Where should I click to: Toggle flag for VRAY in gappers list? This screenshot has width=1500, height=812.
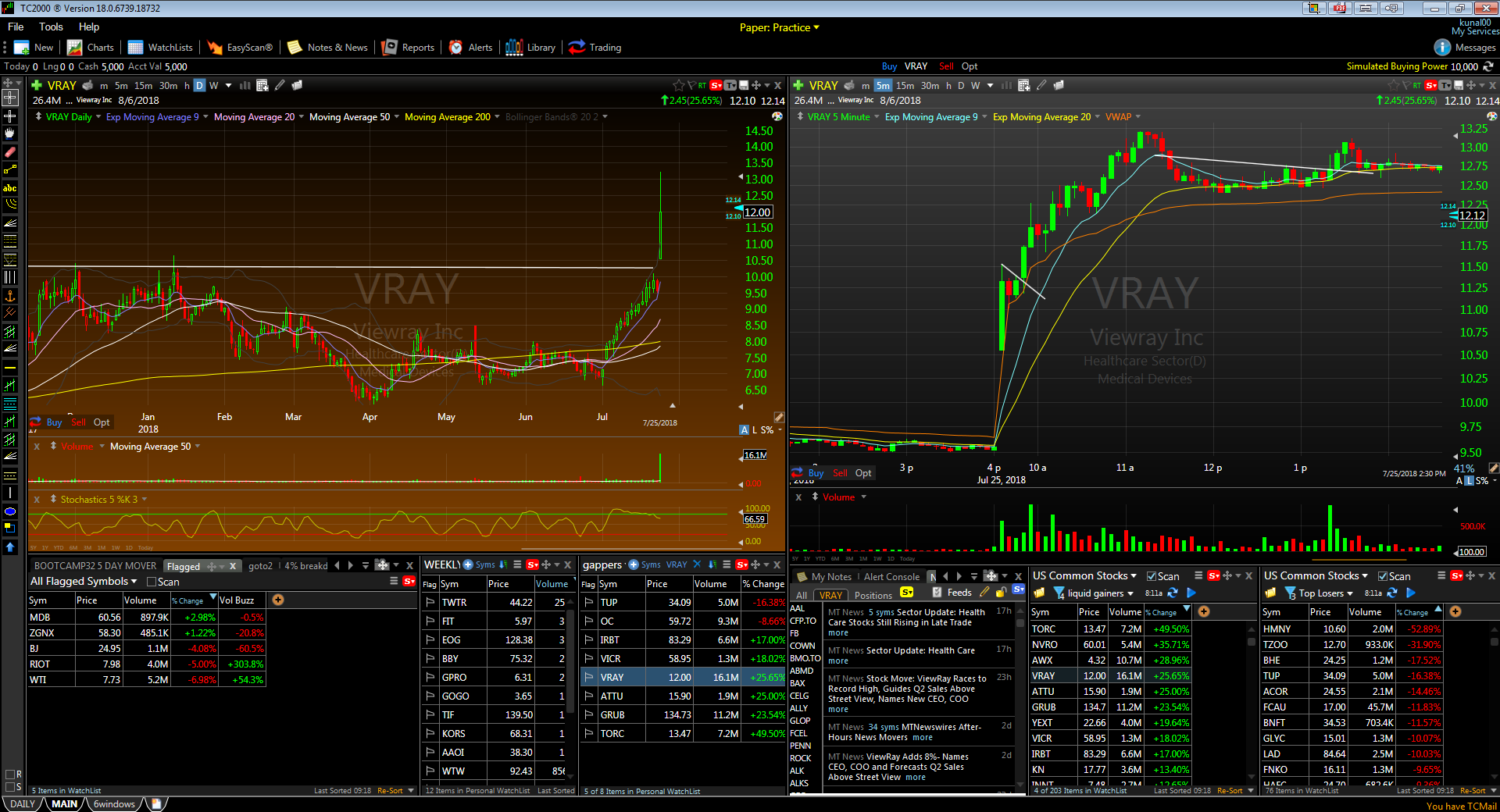[589, 677]
